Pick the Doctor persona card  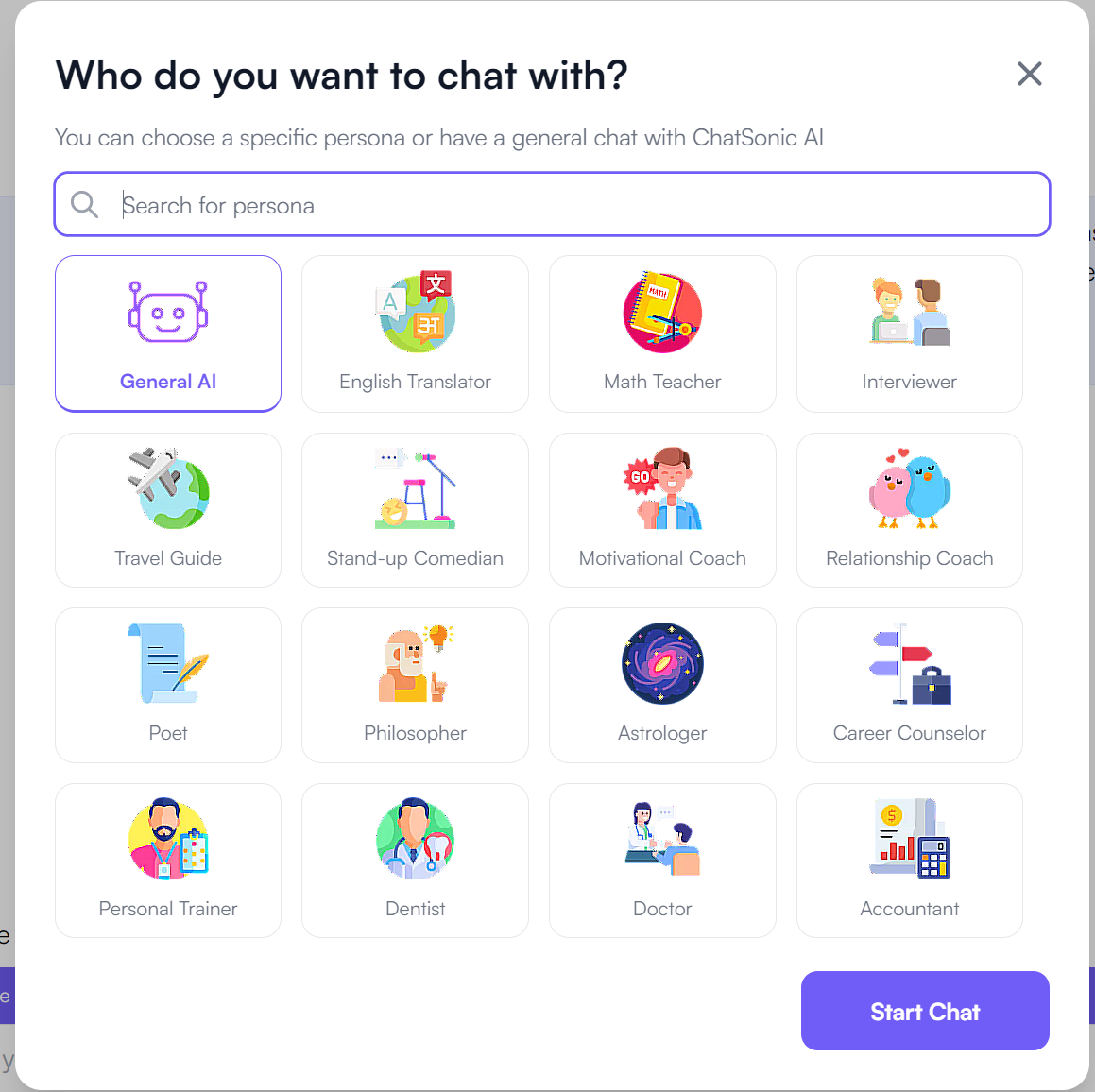tap(662, 861)
